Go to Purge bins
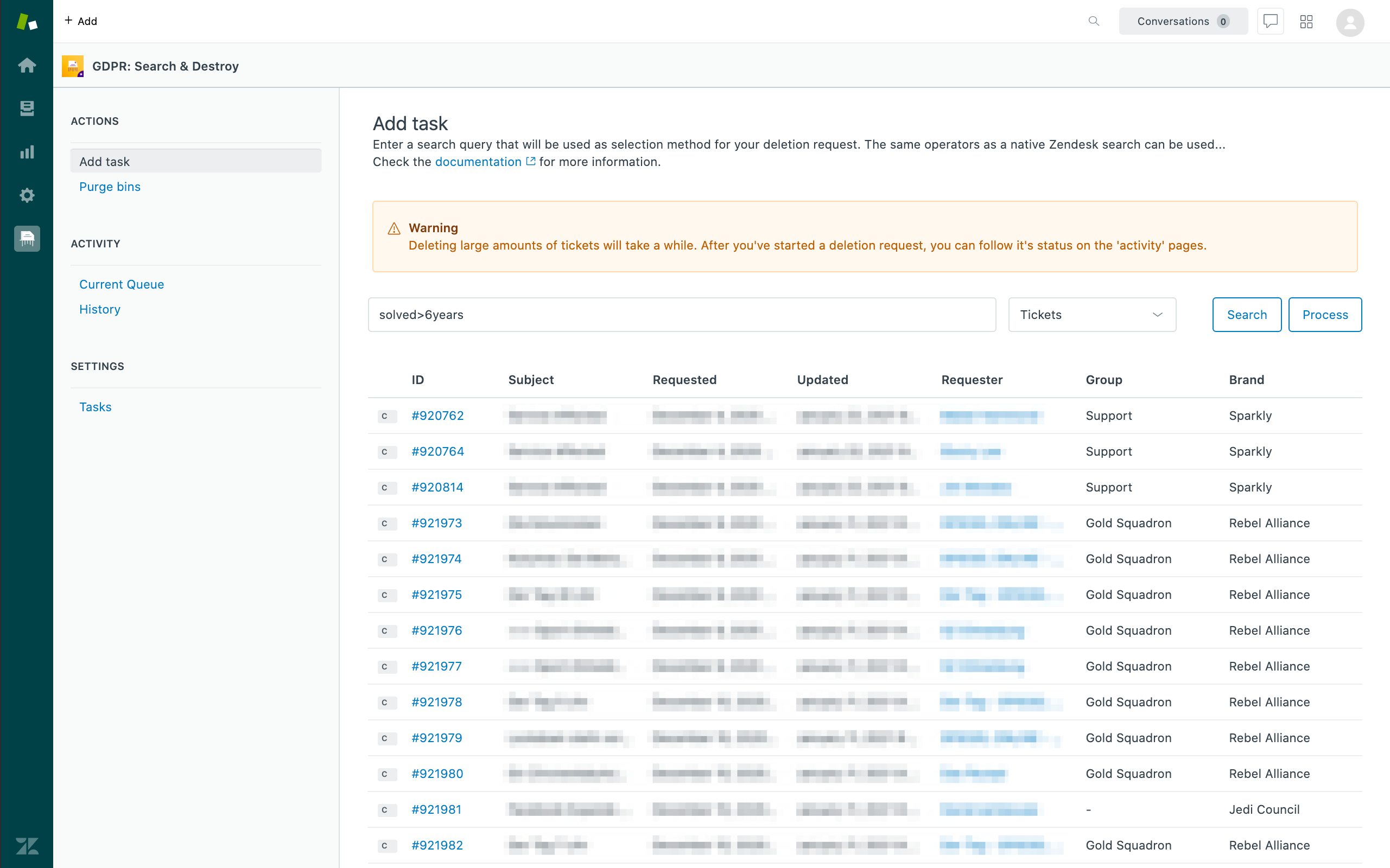The image size is (1390, 868). [110, 187]
